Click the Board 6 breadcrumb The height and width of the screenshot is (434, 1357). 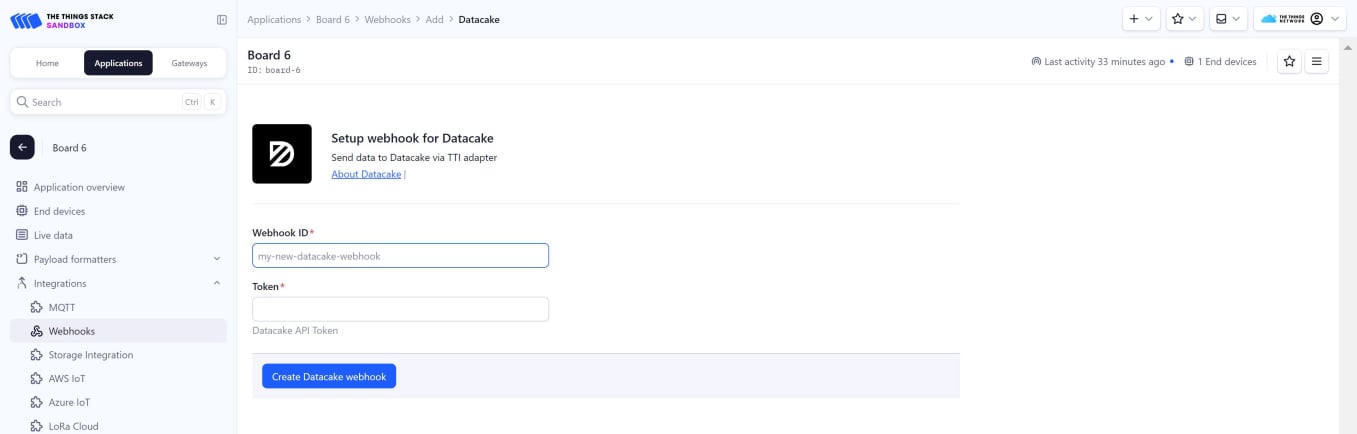[333, 19]
